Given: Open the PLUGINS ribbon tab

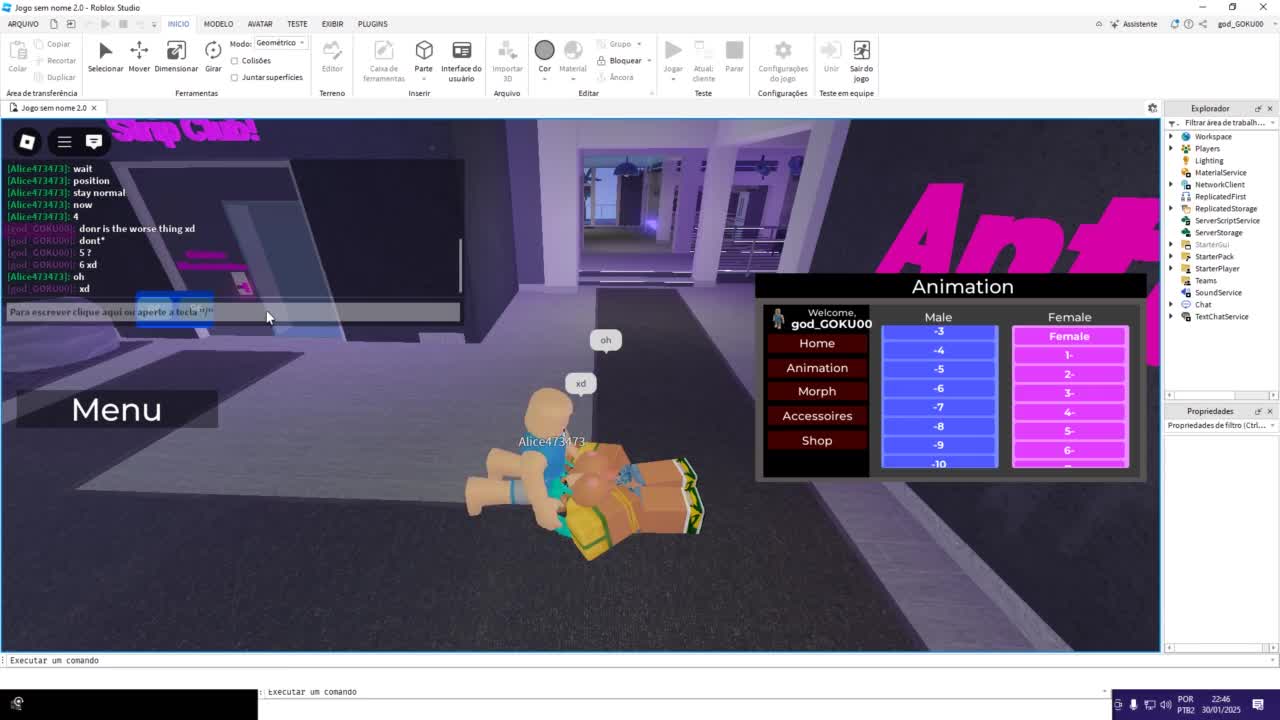Looking at the screenshot, I should pyautogui.click(x=372, y=24).
